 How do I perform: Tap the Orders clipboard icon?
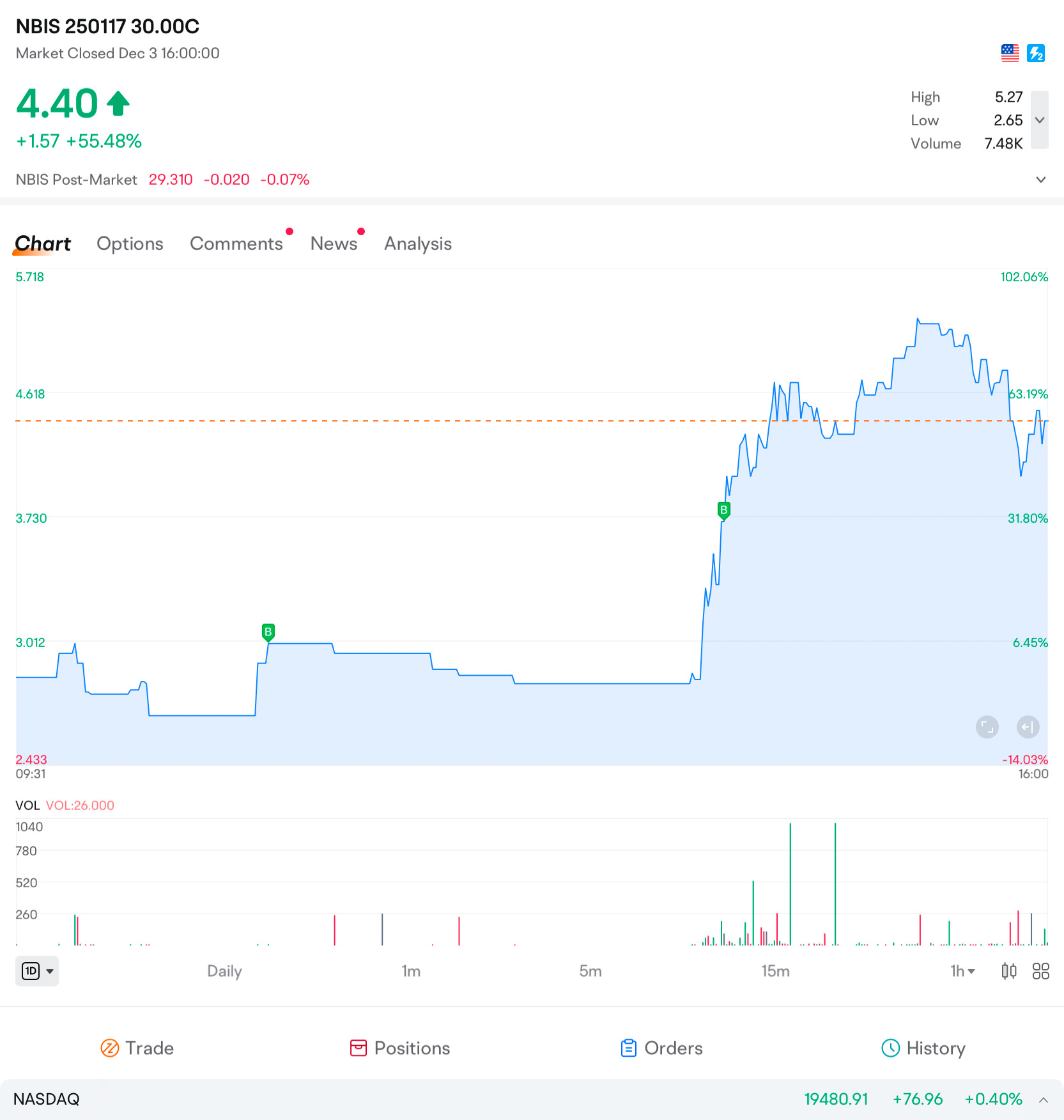click(629, 1048)
